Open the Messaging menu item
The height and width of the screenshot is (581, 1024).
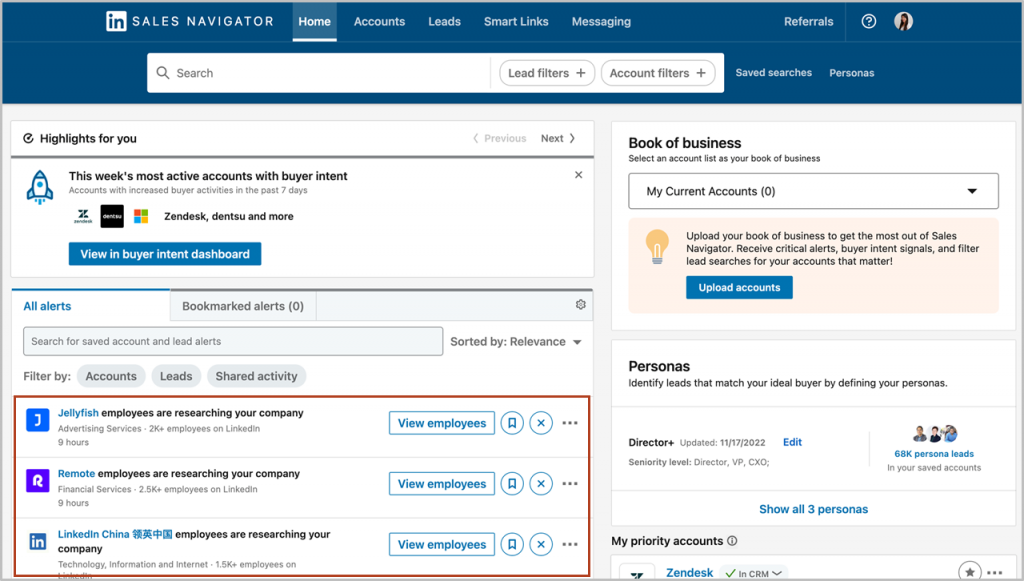click(601, 21)
